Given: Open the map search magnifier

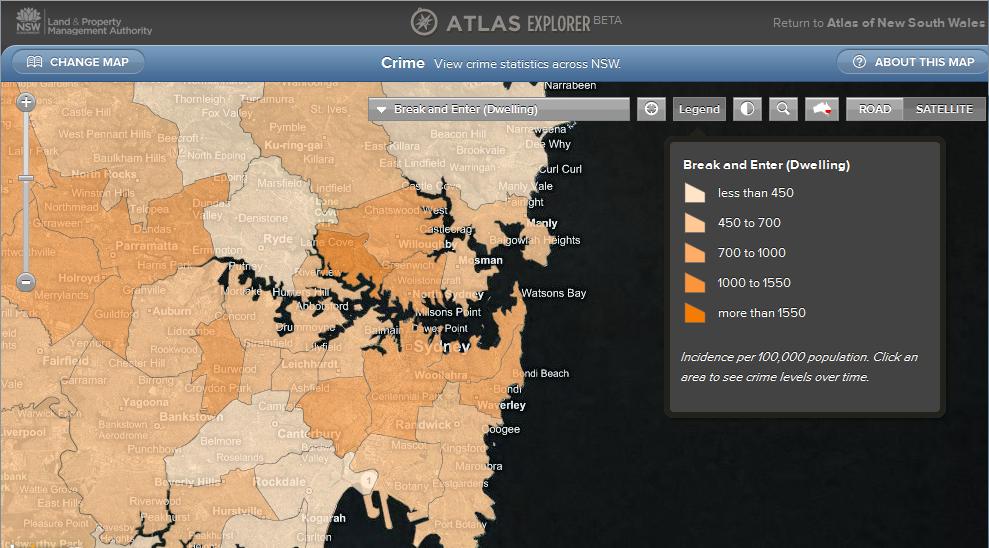Looking at the screenshot, I should (783, 109).
